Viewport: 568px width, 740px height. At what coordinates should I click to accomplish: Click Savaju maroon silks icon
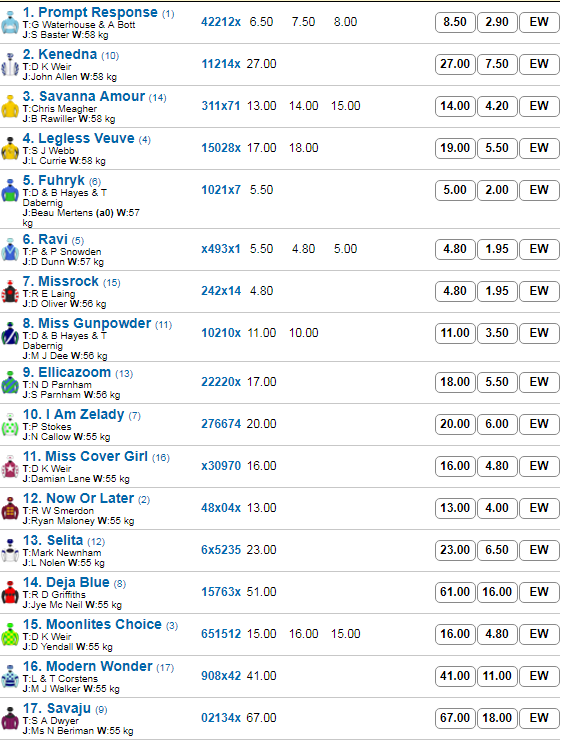pos(10,718)
